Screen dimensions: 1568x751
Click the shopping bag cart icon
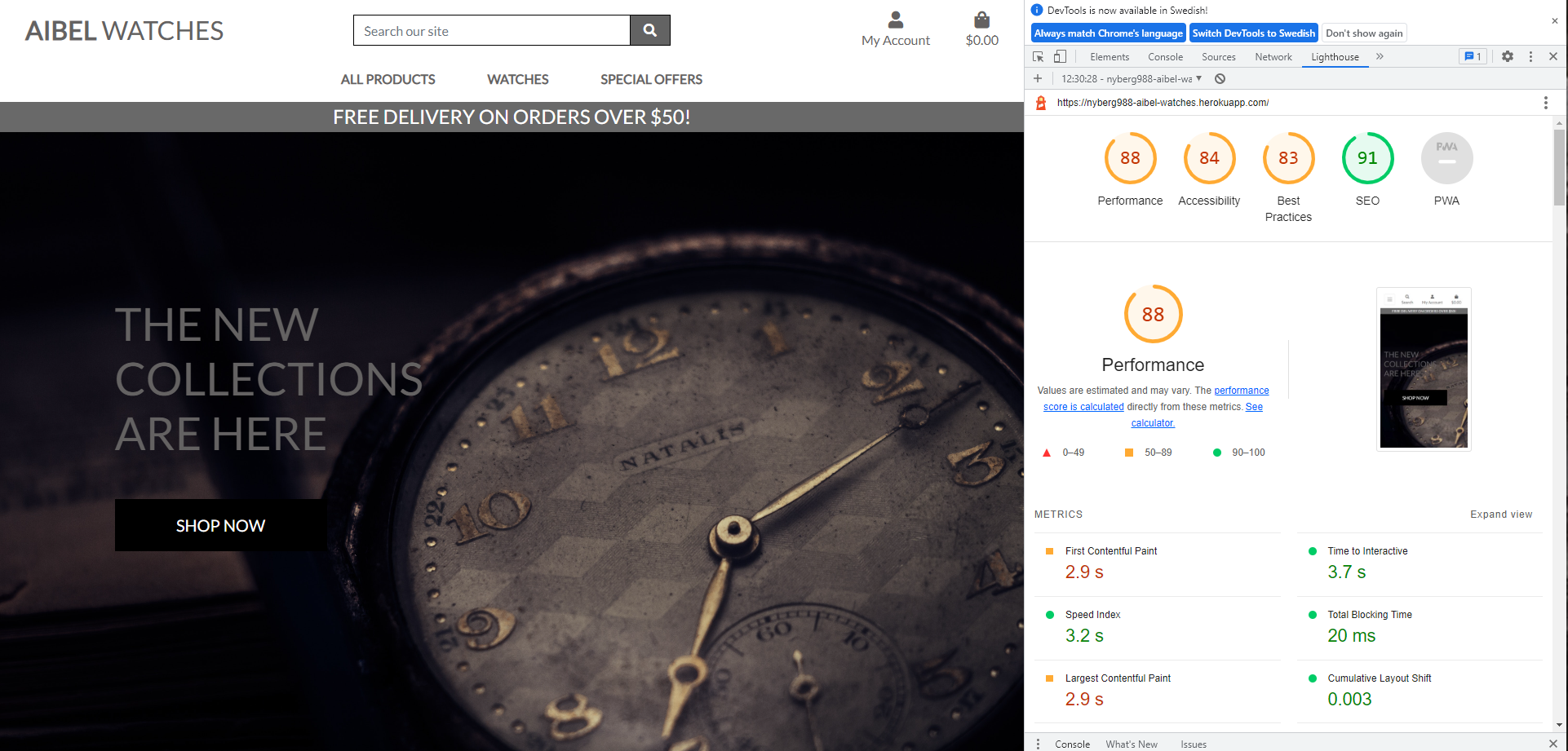pos(981,20)
